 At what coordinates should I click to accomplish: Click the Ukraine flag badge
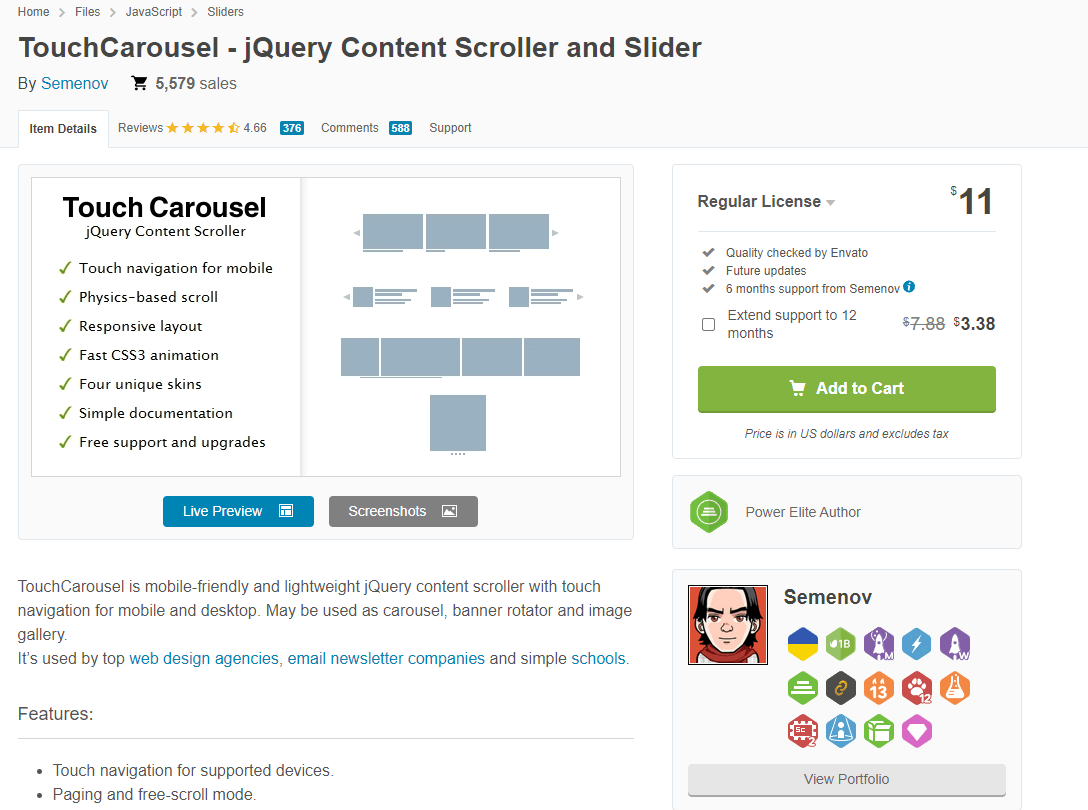803,645
